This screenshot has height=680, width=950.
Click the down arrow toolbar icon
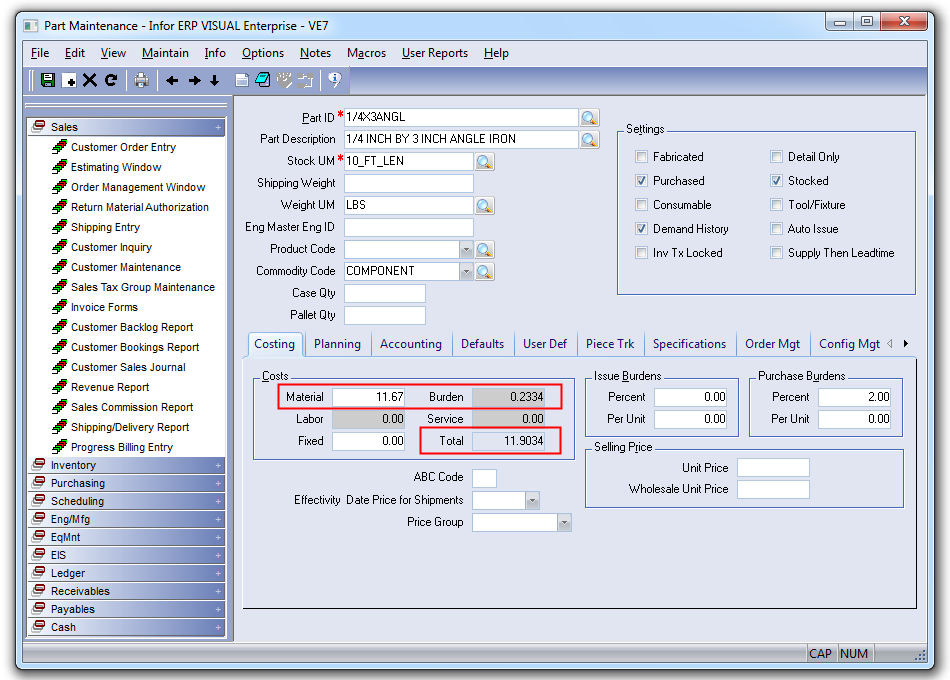pos(214,80)
